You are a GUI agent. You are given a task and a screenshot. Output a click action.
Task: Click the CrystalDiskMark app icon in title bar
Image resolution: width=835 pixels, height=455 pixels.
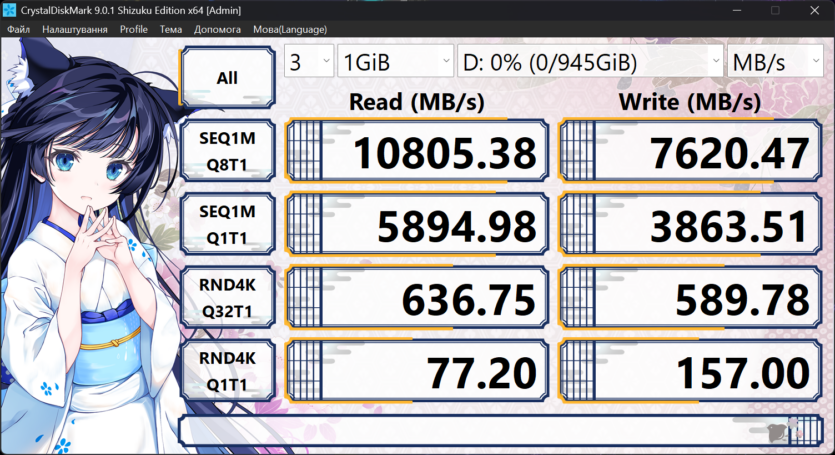tap(9, 10)
